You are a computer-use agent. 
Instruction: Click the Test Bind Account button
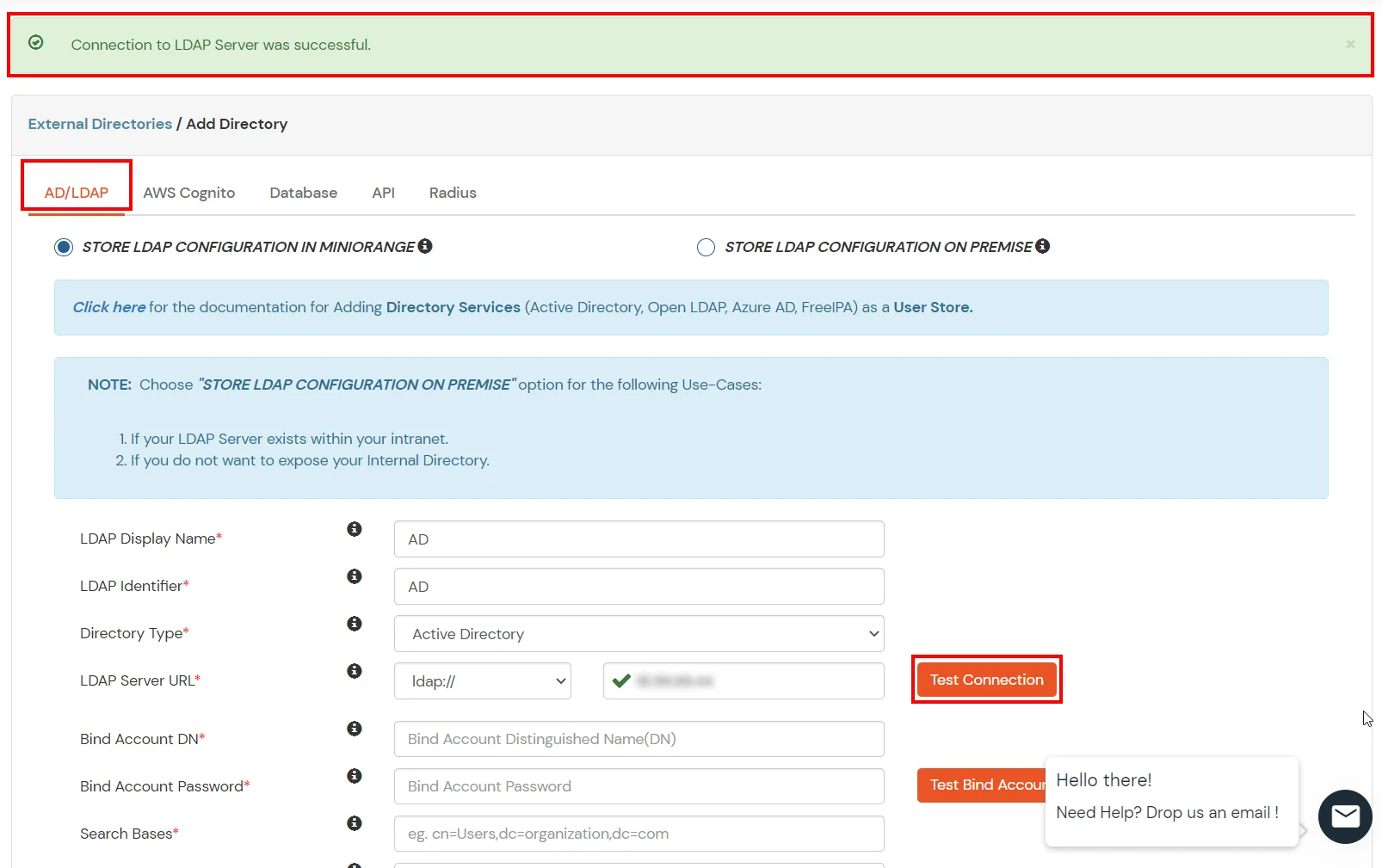[x=981, y=785]
